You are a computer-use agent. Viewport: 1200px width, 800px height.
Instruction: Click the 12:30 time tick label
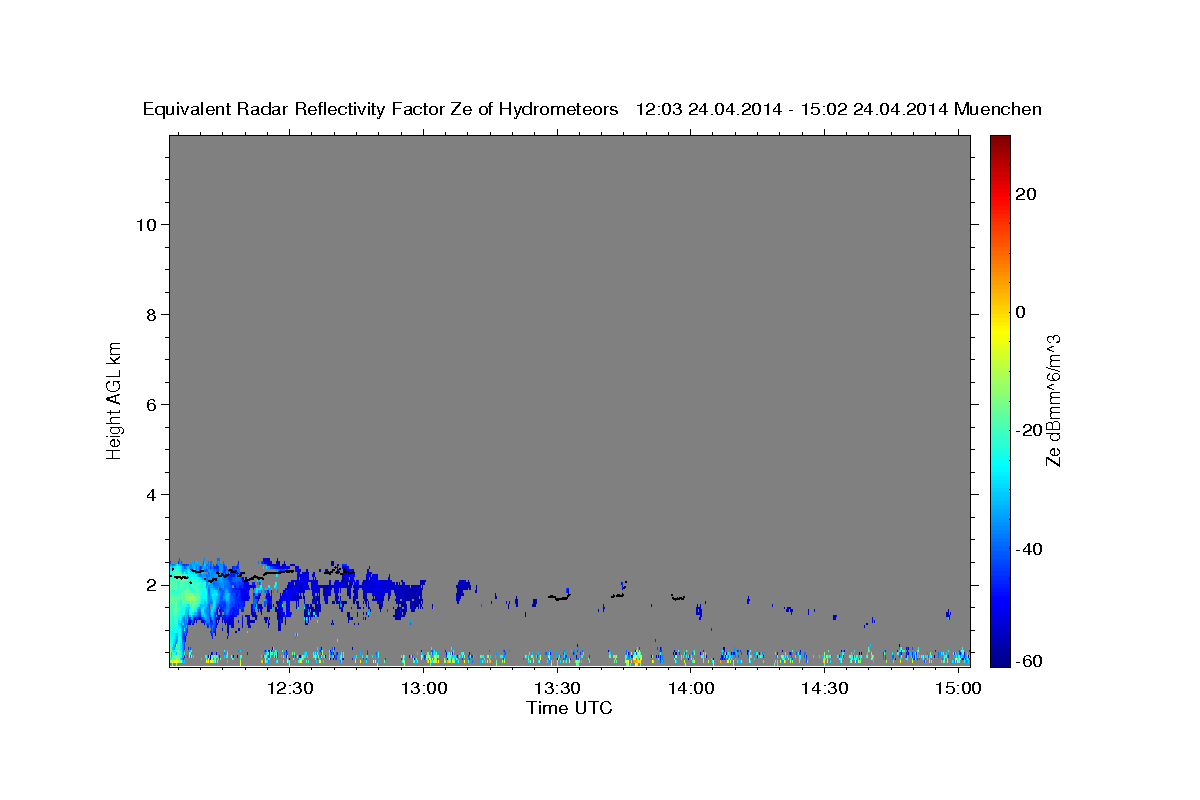(290, 689)
